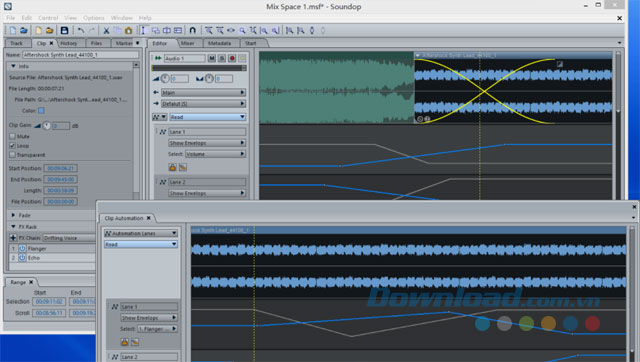This screenshot has width=640, height=362.
Task: Open the Flanger parameter Select dropdown
Action: (x=157, y=329)
